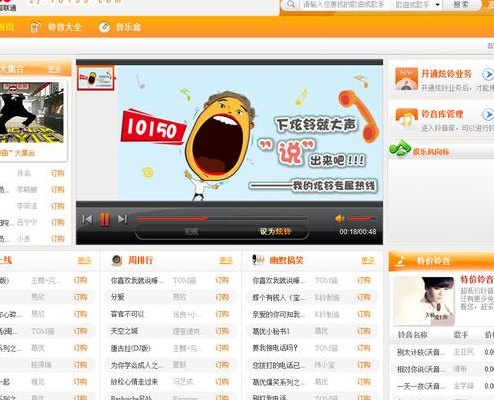
Task: Click 订购 for 为你学会成人之...
Action: point(222,365)
